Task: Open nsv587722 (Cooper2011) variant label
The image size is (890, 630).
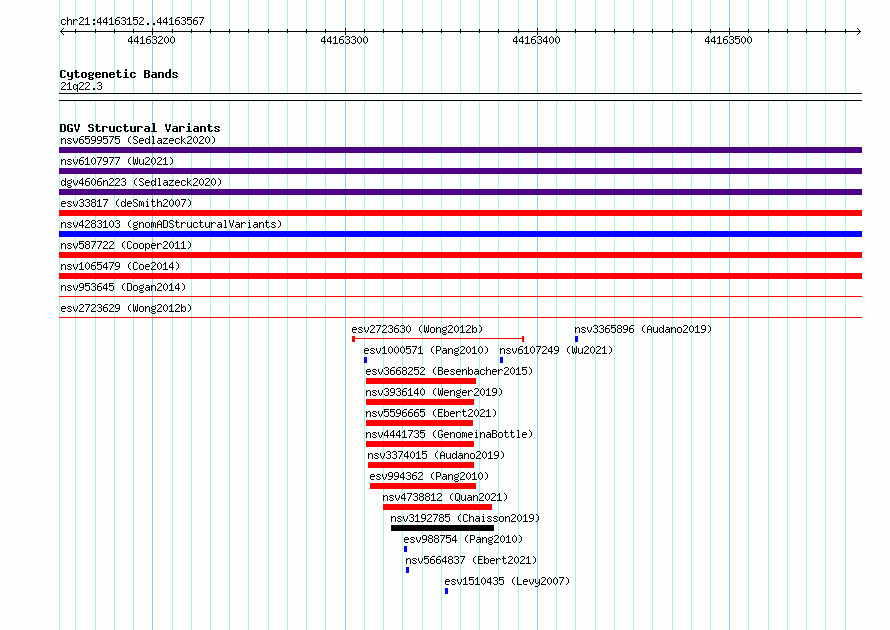Action: [x=126, y=245]
